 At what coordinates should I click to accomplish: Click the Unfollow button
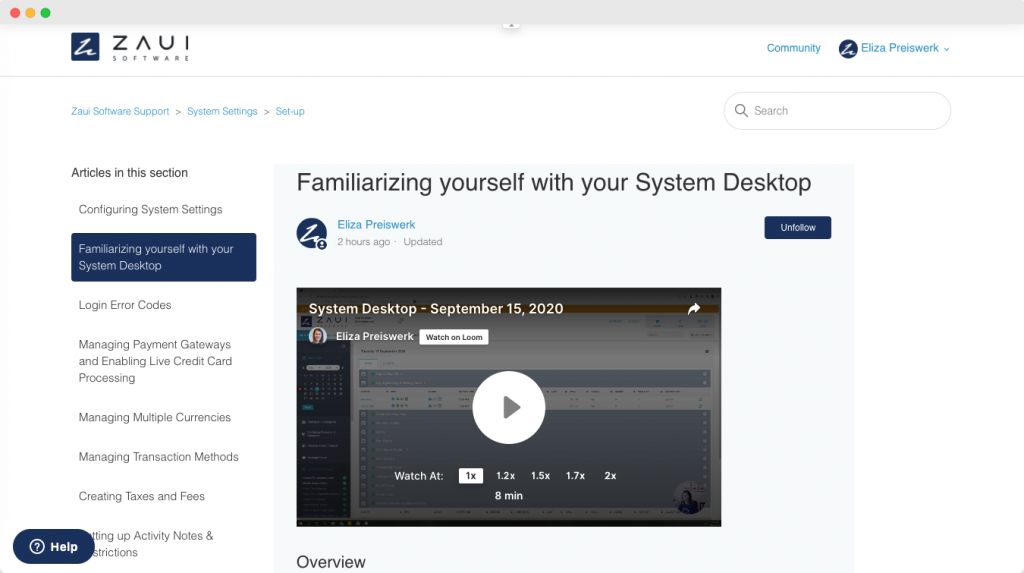pyautogui.click(x=797, y=227)
